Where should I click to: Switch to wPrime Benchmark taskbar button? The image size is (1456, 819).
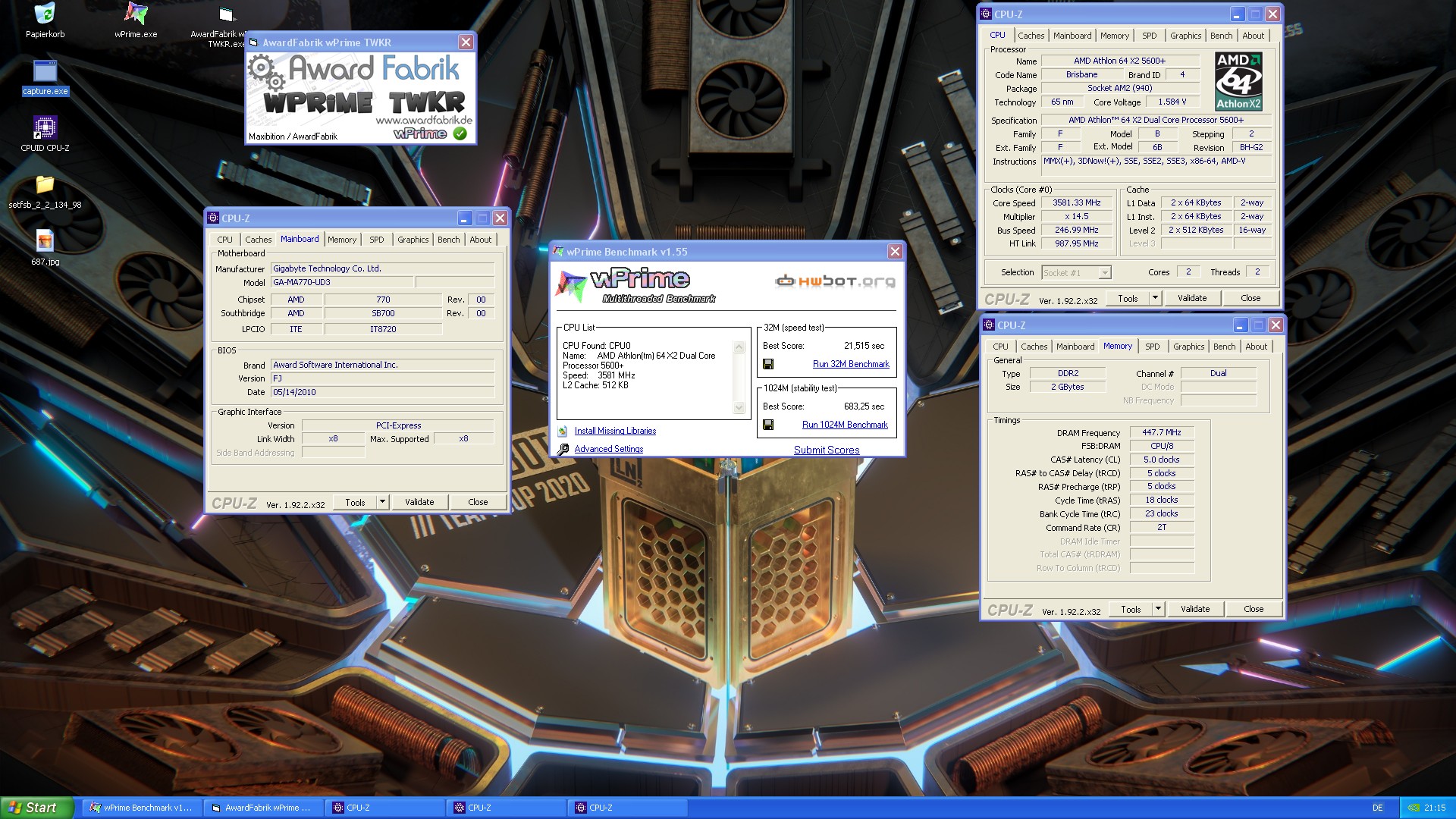[x=142, y=808]
